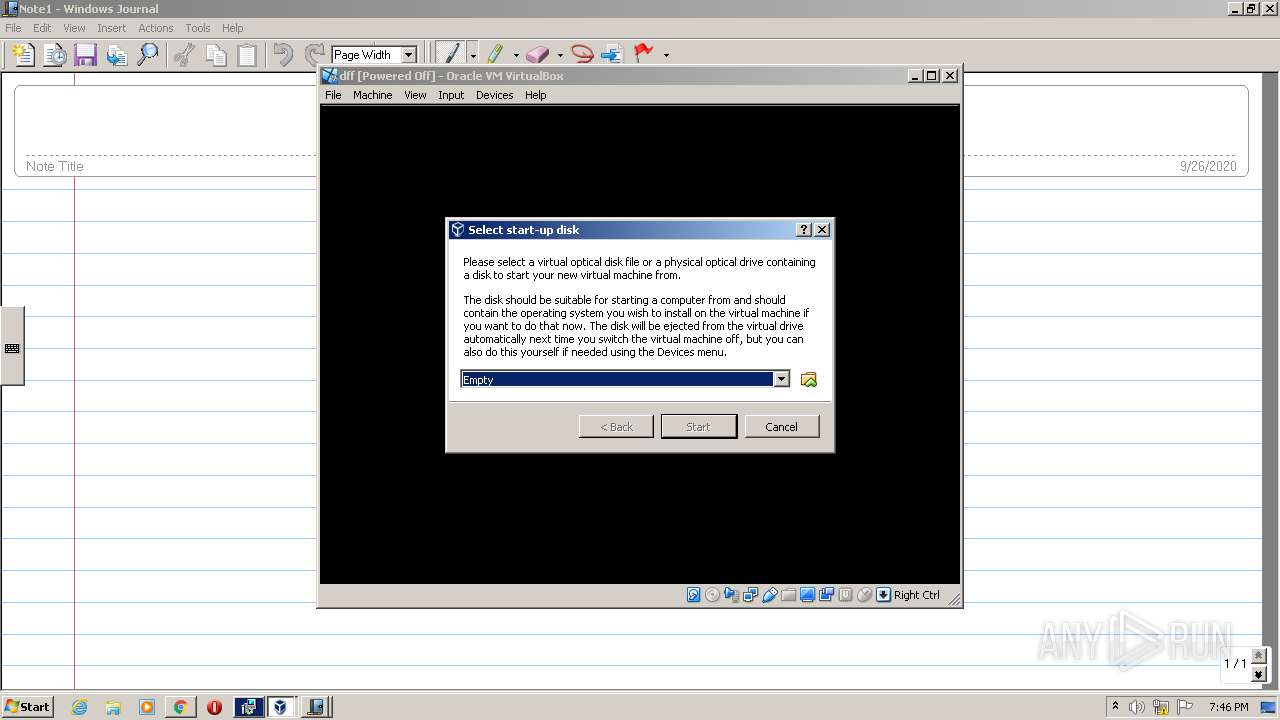Open the Tablet input panel tab at left edge
The width and height of the screenshot is (1280, 720).
click(12, 347)
